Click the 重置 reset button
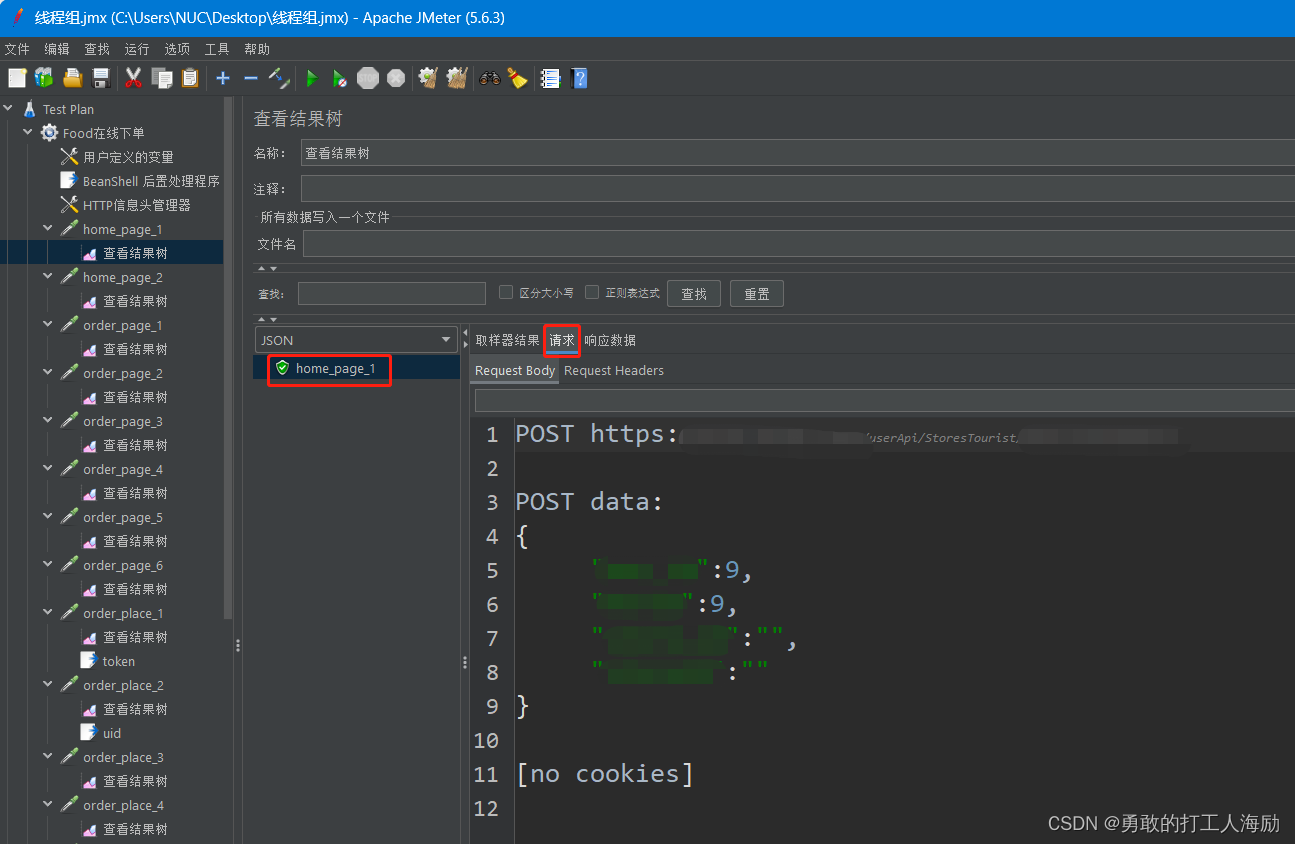Screen dimensions: 1295x844 click(757, 293)
